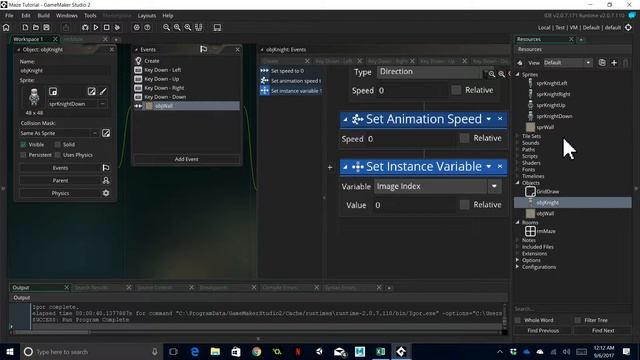Enable Uses Physics checkbox
640x360 pixels.
click(58, 155)
